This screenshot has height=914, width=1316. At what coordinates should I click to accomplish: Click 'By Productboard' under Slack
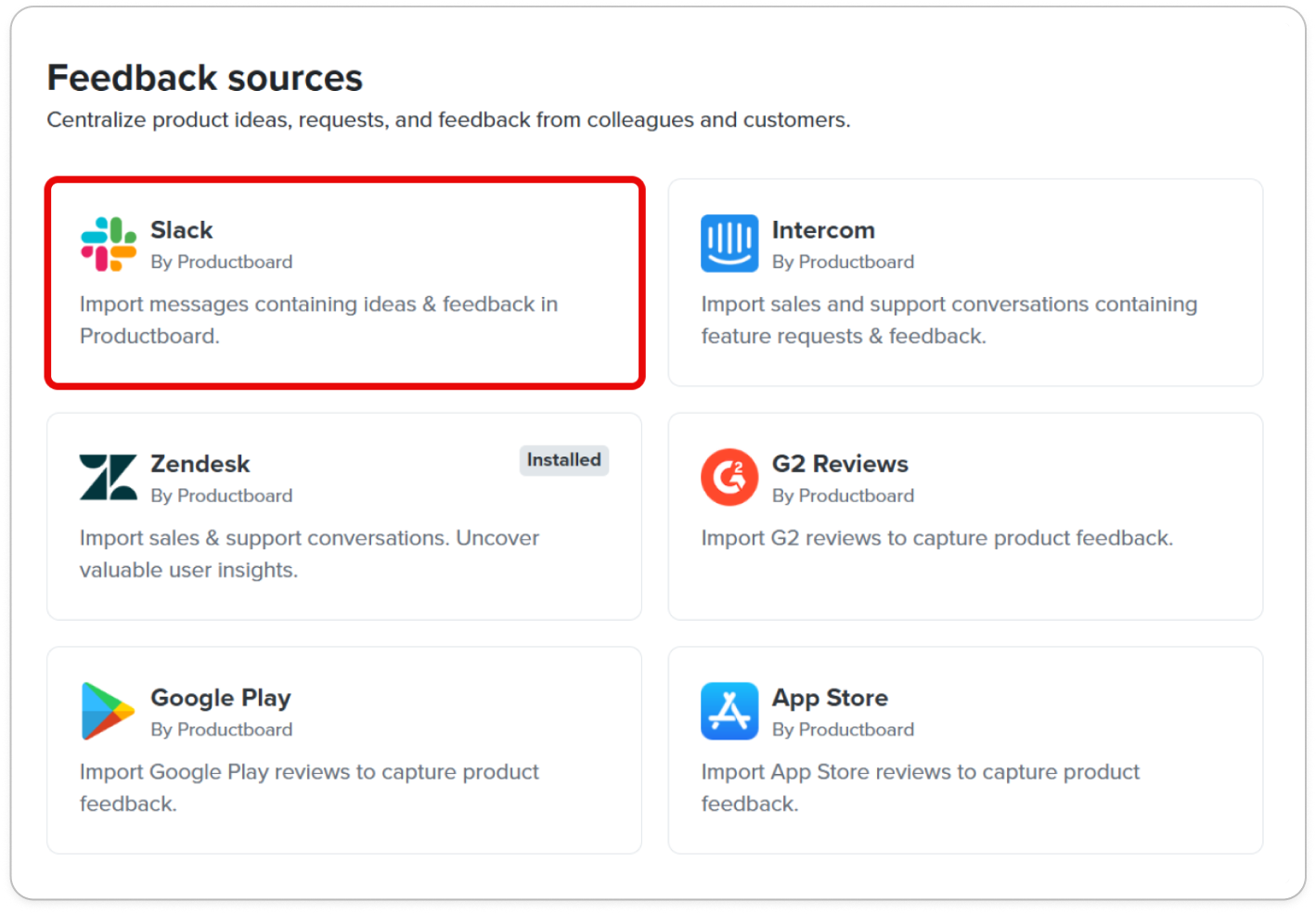[x=222, y=263]
